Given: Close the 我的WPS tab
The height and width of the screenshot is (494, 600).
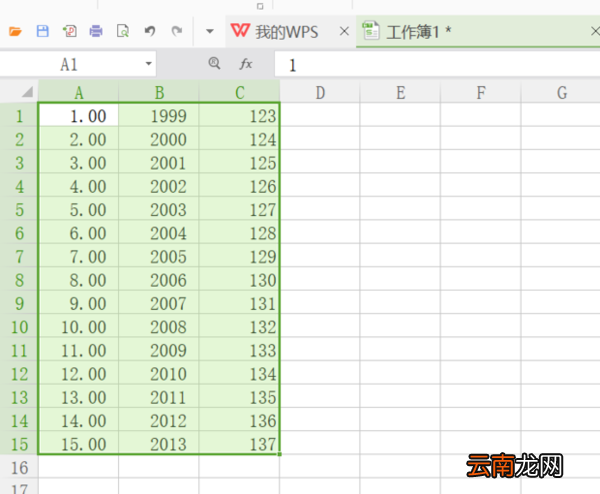Looking at the screenshot, I should (344, 31).
